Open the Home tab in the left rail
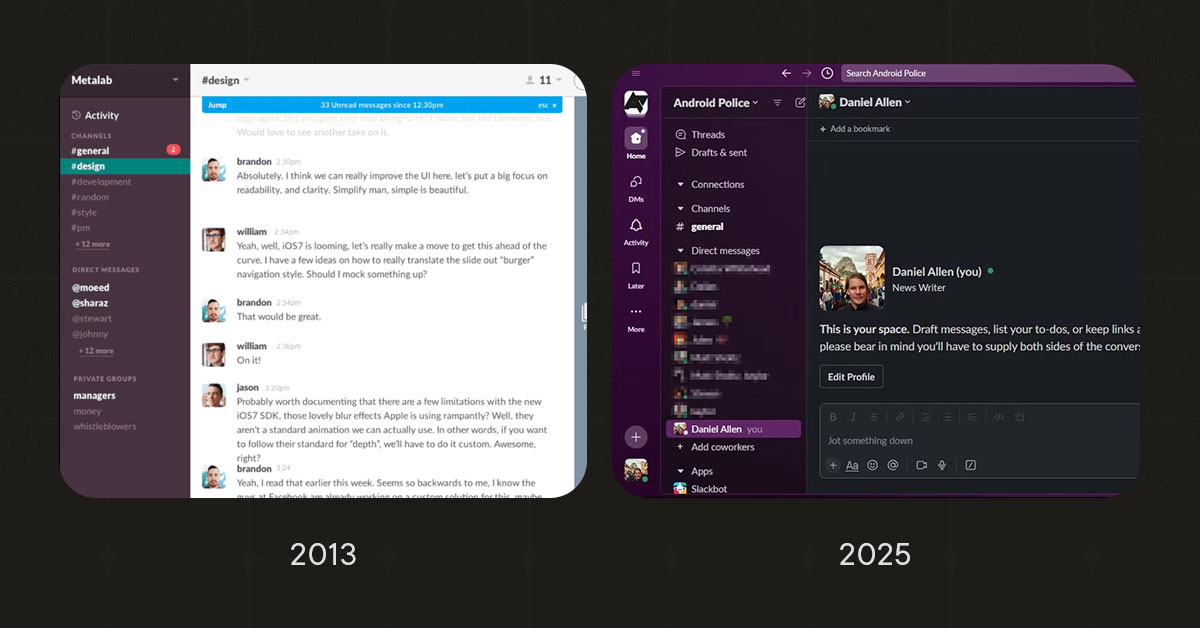Screen dimensions: 1200x628 coord(636,142)
